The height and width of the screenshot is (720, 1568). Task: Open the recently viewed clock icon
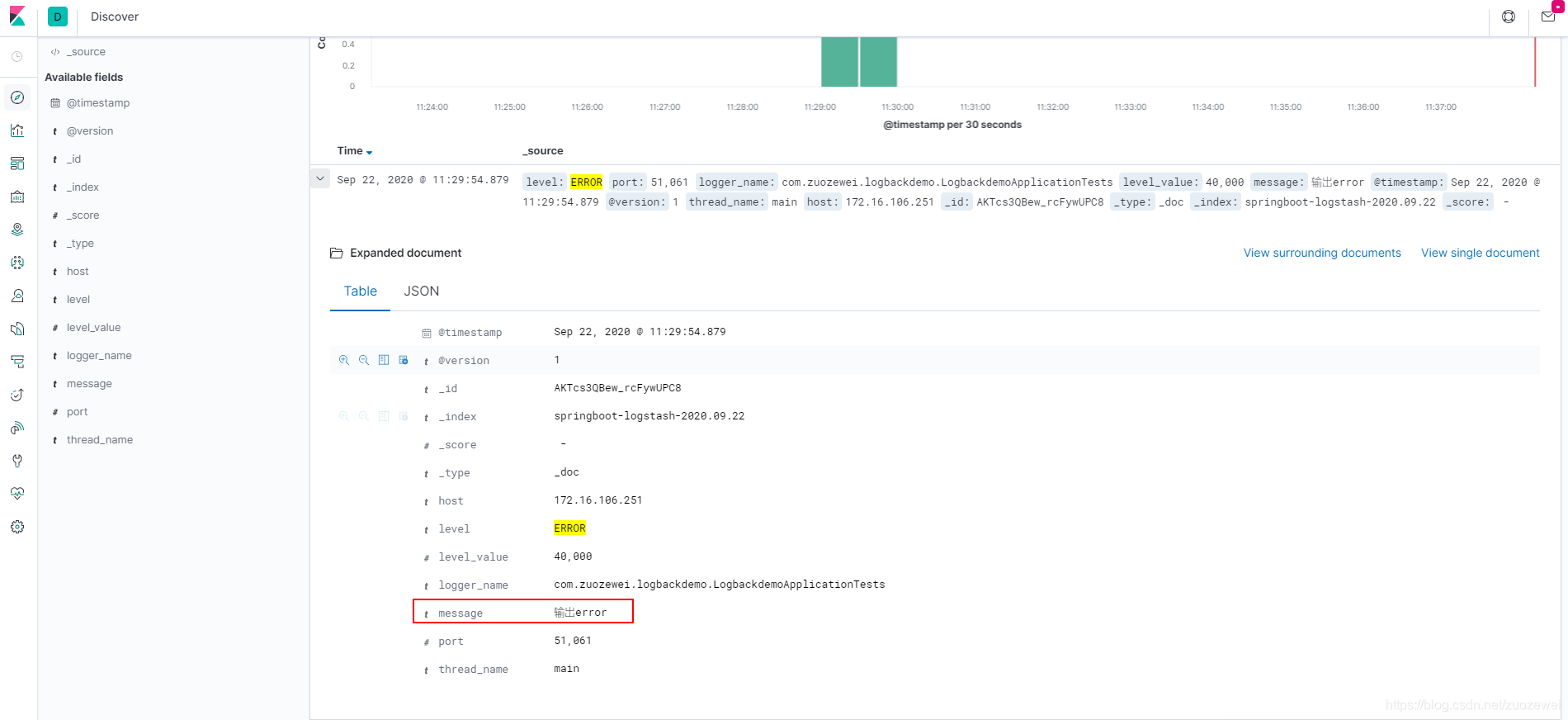(x=17, y=56)
